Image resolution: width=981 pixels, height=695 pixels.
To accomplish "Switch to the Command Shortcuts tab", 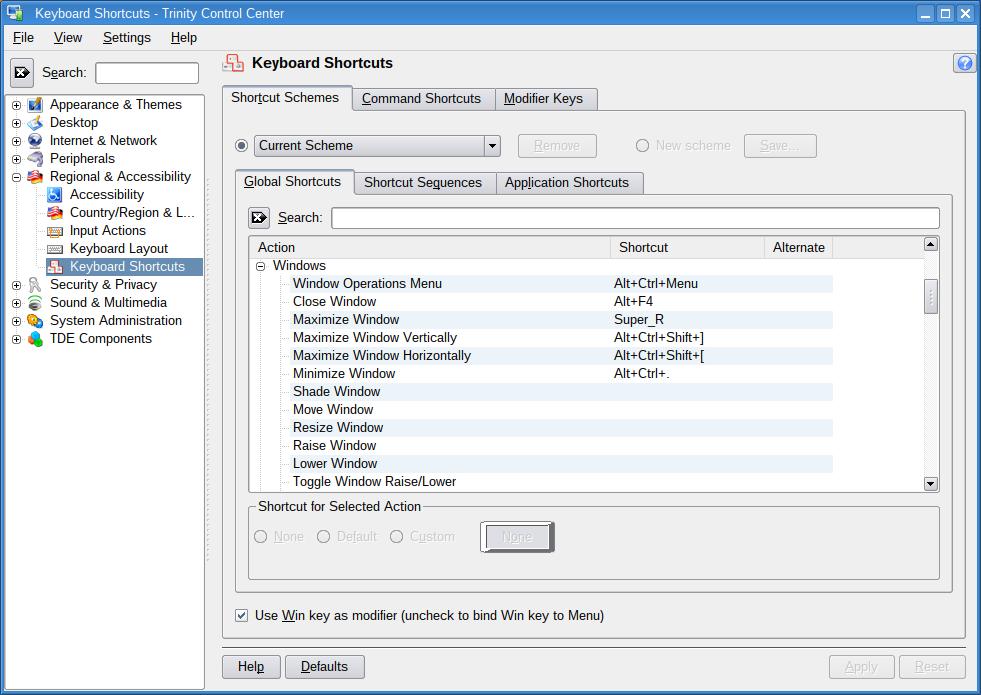I will coord(422,99).
